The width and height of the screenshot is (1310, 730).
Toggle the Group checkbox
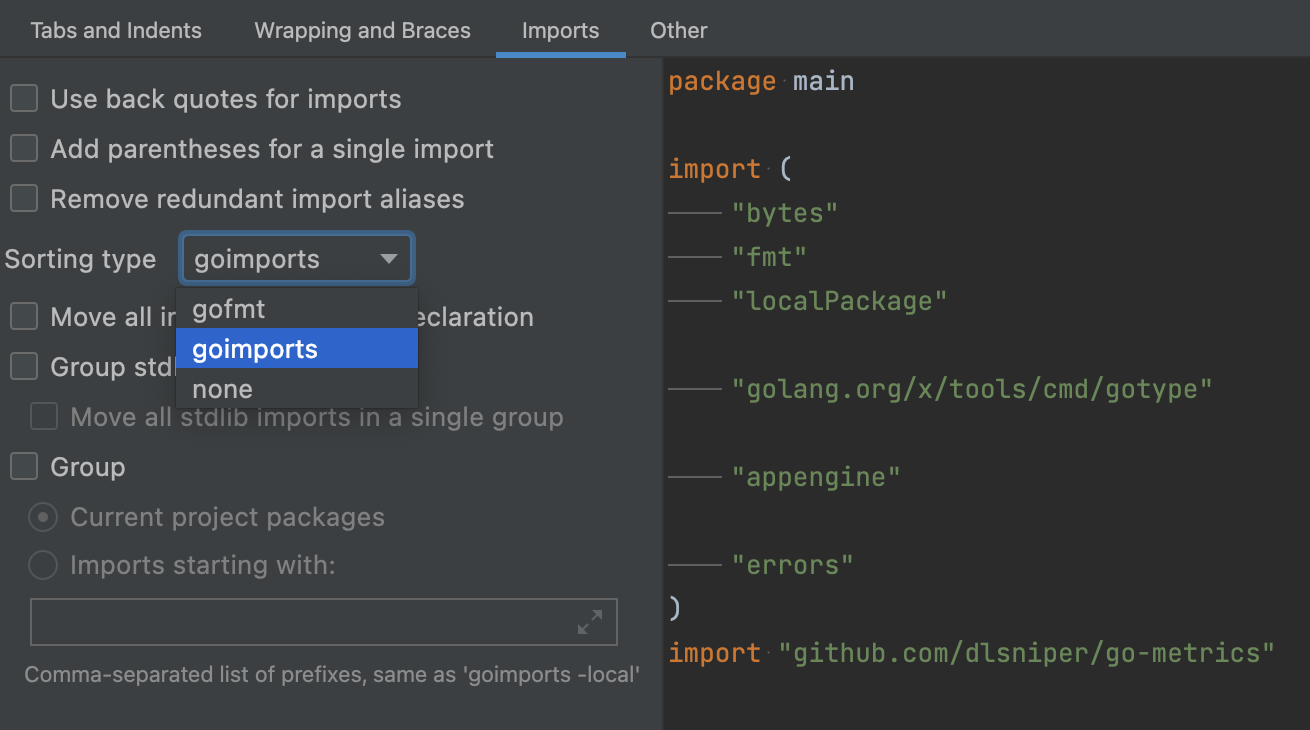(x=24, y=467)
